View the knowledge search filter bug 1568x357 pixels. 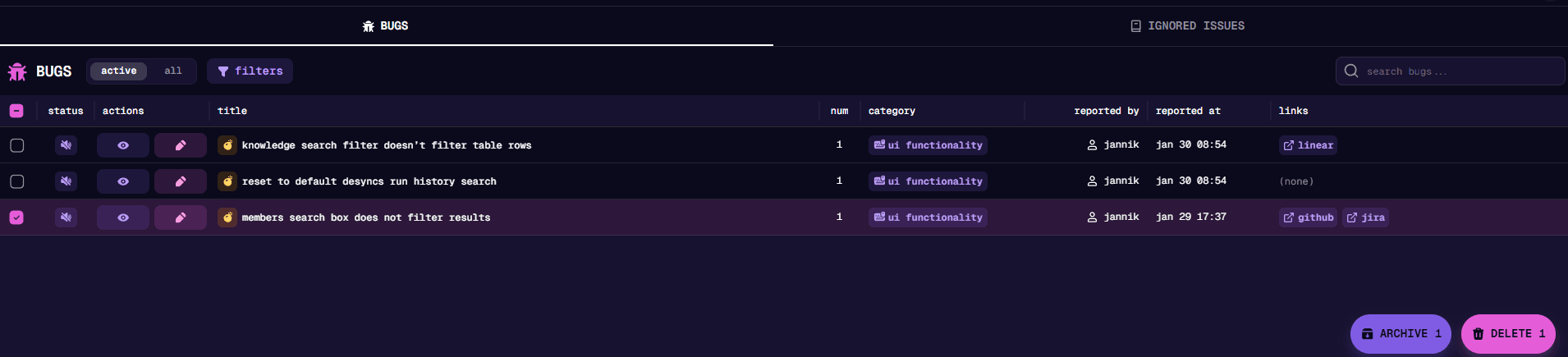point(123,145)
